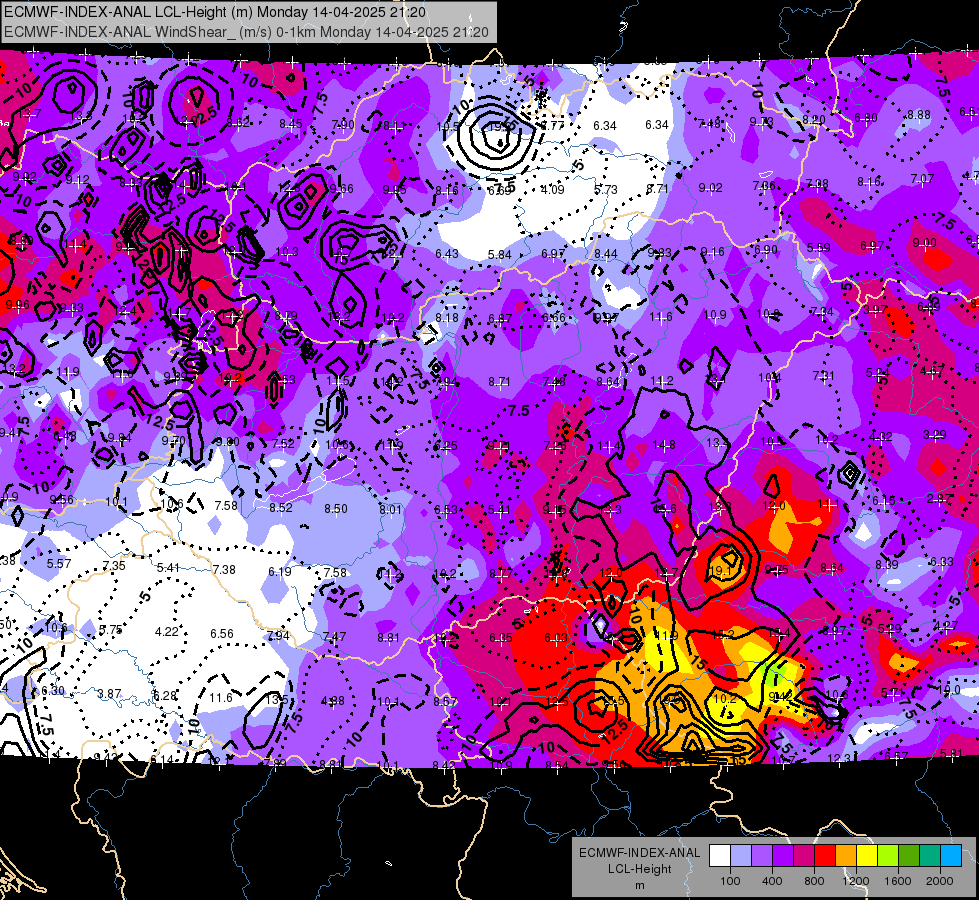Click the wind shear value 3.87
The width and height of the screenshot is (979, 900).
[x=109, y=694]
